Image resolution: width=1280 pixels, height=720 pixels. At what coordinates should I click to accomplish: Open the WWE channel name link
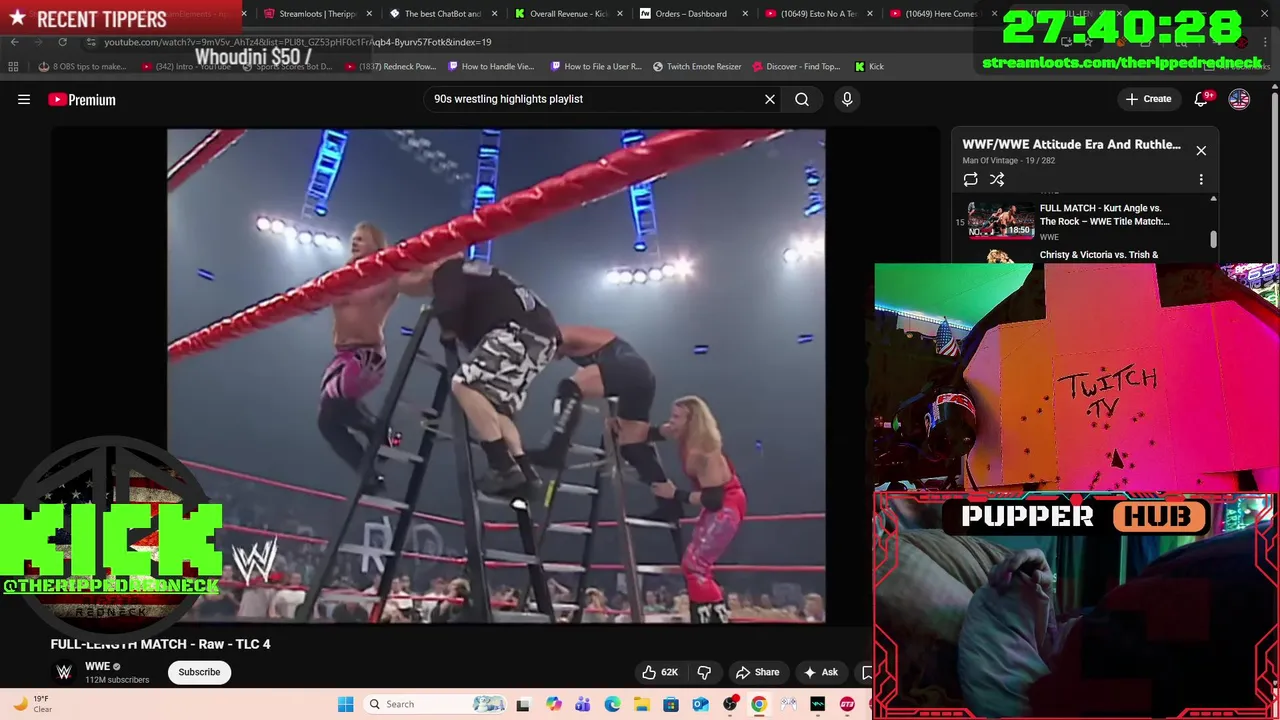click(x=97, y=667)
